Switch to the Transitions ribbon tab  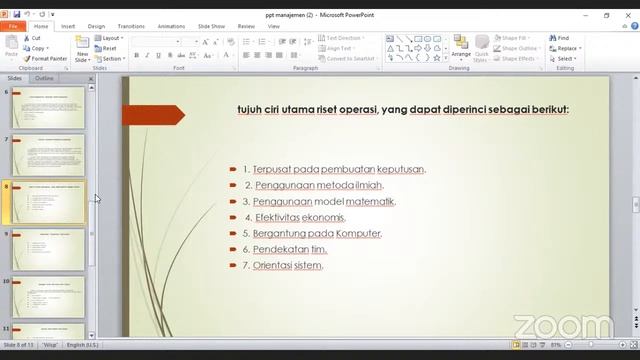point(131,26)
